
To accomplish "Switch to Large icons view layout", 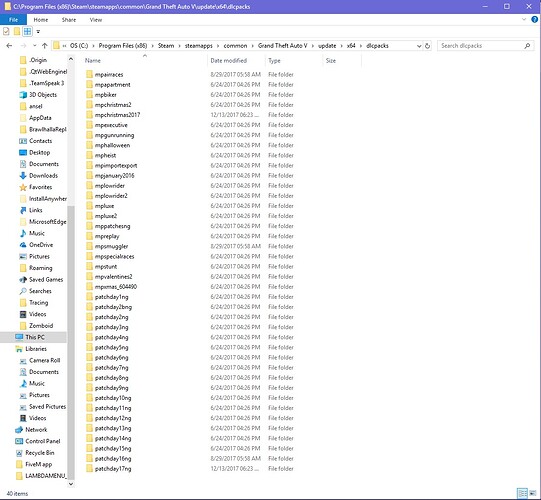I will [533, 493].
